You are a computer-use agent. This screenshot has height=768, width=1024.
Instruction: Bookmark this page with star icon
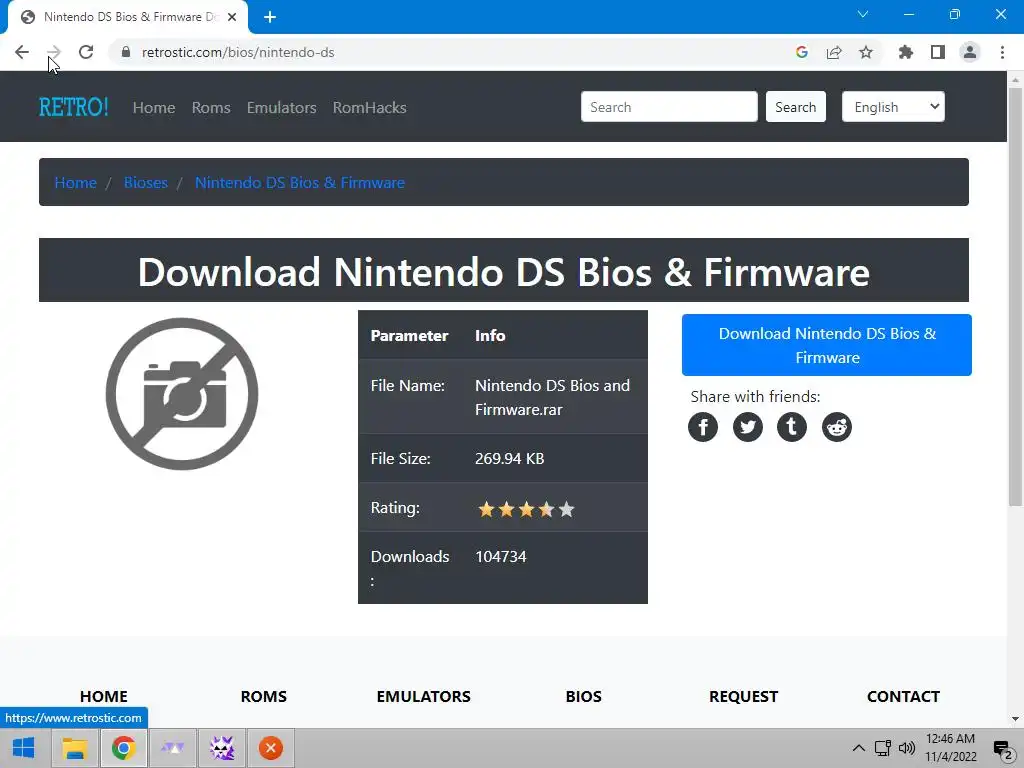pyautogui.click(x=866, y=52)
